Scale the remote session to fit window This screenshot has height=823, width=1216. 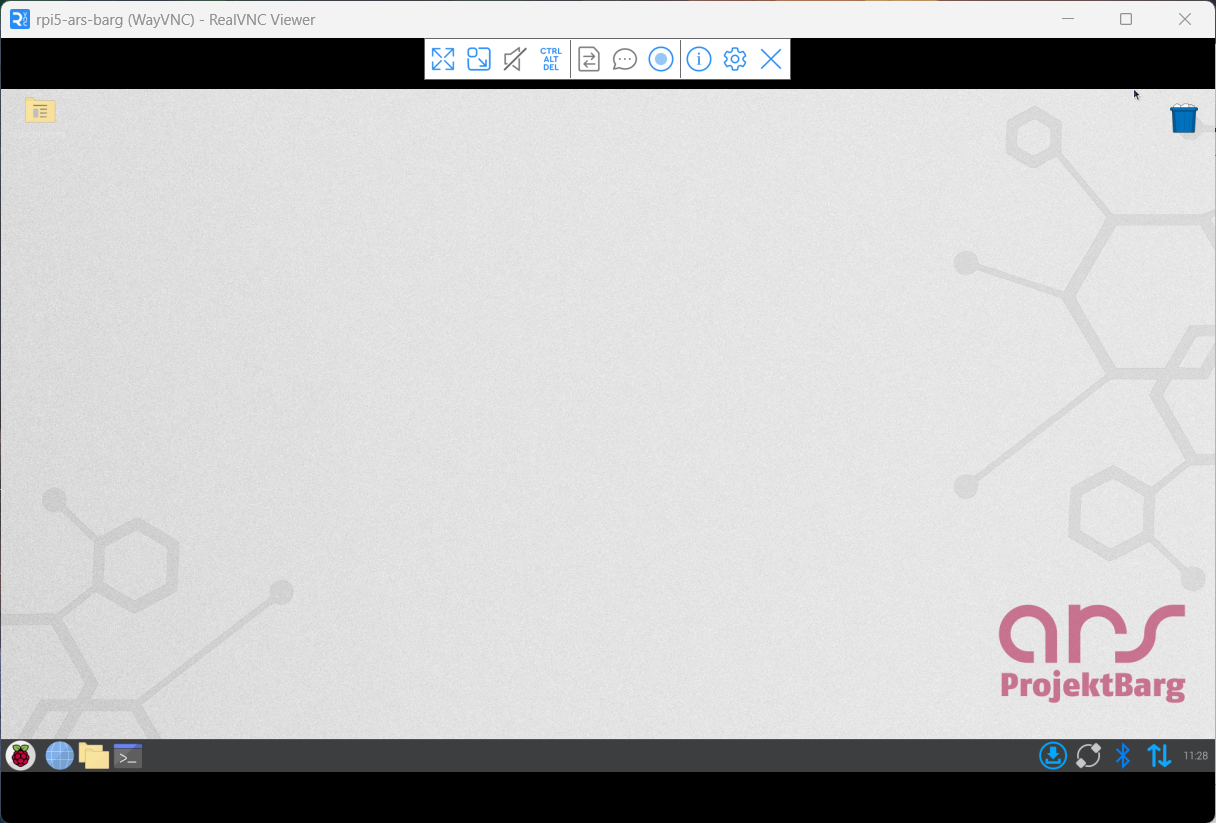pyautogui.click(x=478, y=59)
